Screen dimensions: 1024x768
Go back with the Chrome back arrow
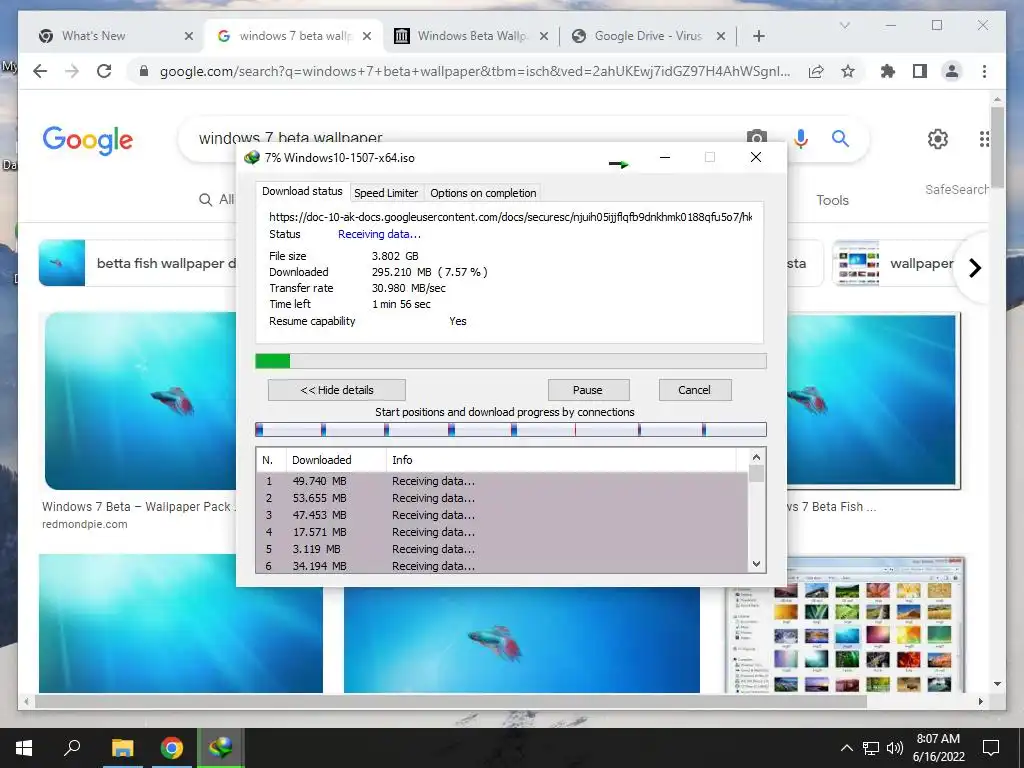(x=40, y=71)
